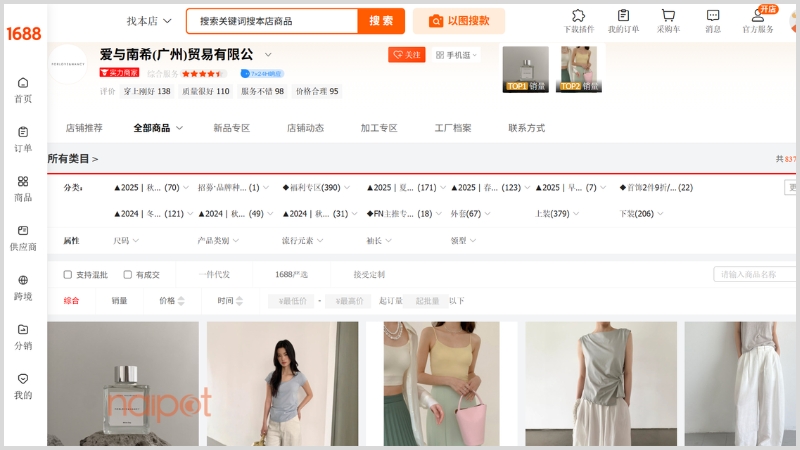Open the 商品 products sidebar icon

[x=22, y=181]
